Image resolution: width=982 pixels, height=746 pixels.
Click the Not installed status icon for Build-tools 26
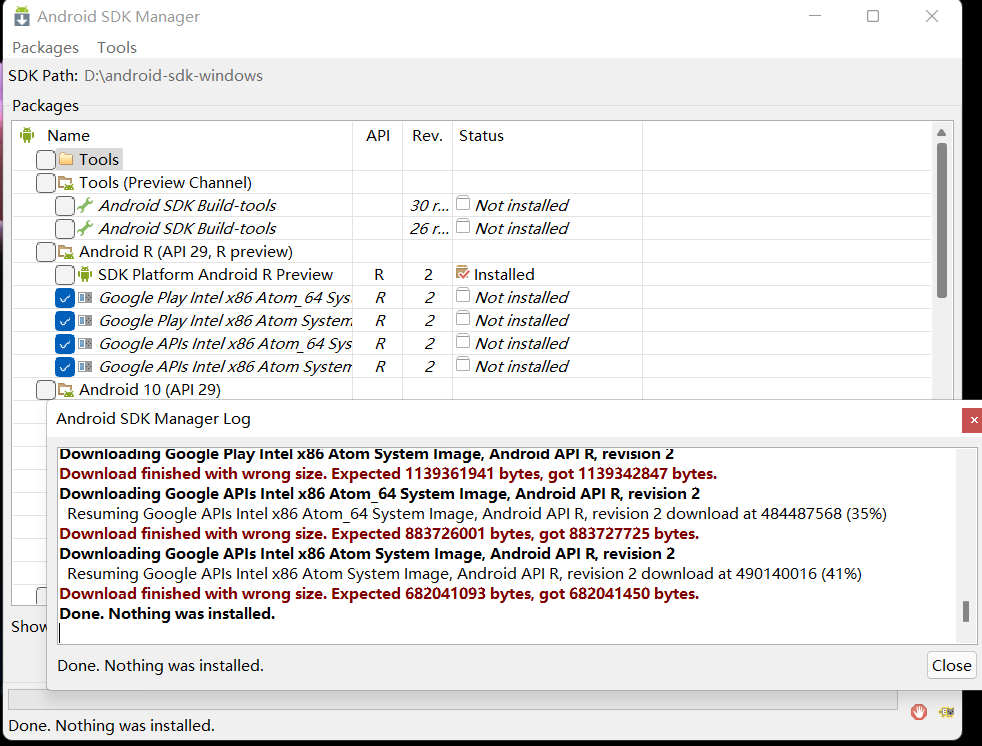click(x=463, y=226)
